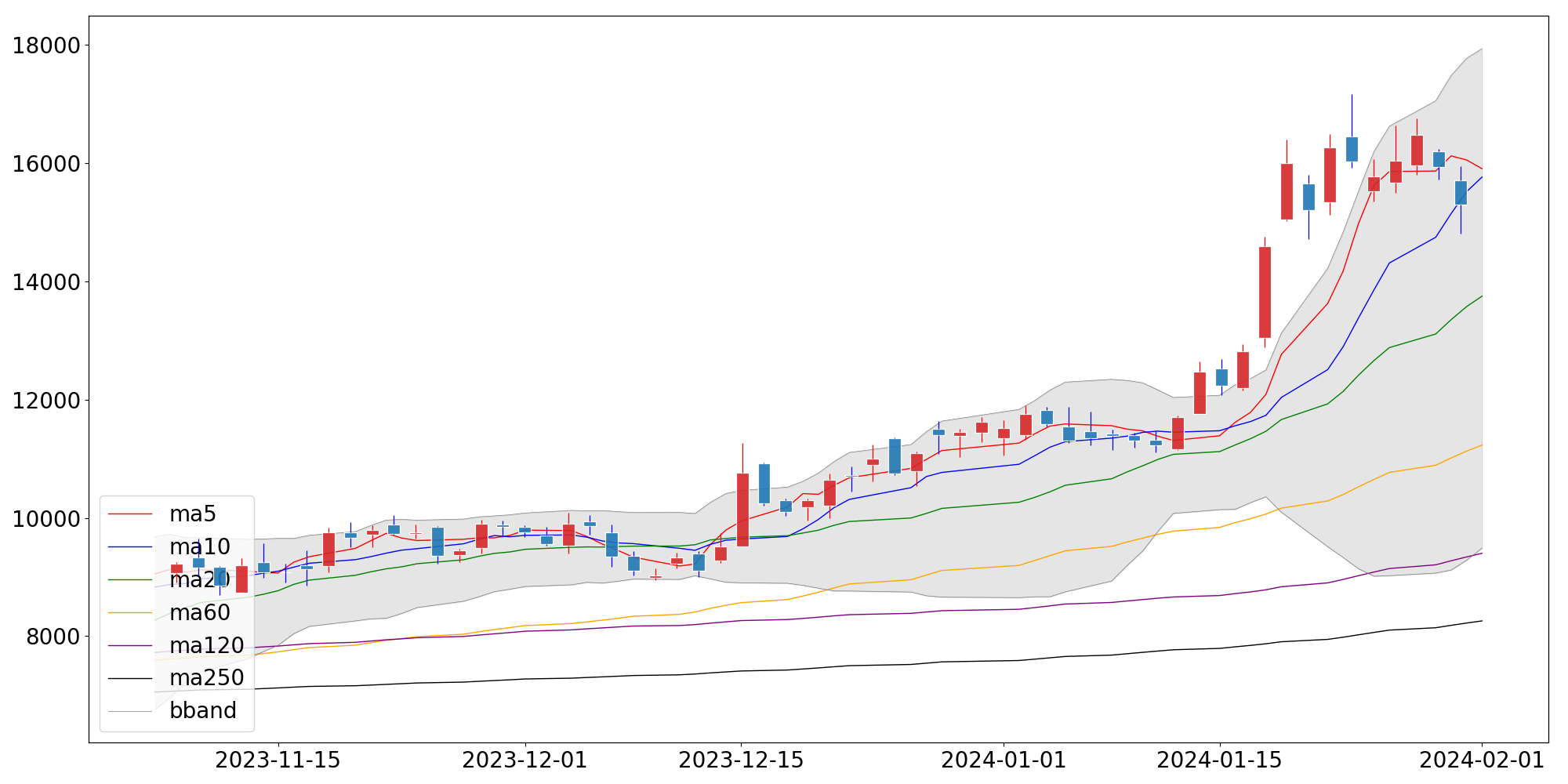The width and height of the screenshot is (1568, 784).
Task: Click the 18000 y-axis tick label
Action: click(46, 45)
